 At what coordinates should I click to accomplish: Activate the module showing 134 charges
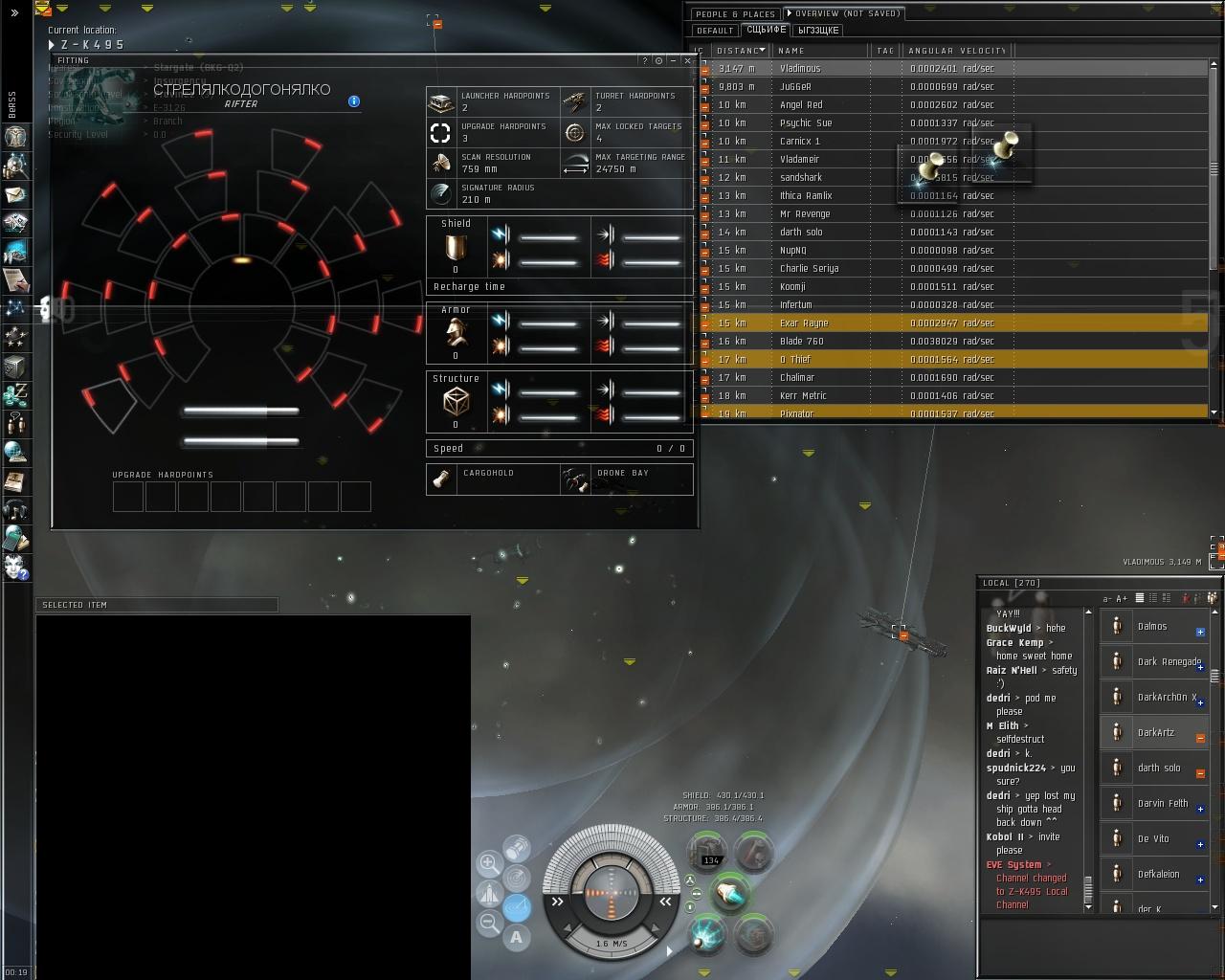point(709,851)
